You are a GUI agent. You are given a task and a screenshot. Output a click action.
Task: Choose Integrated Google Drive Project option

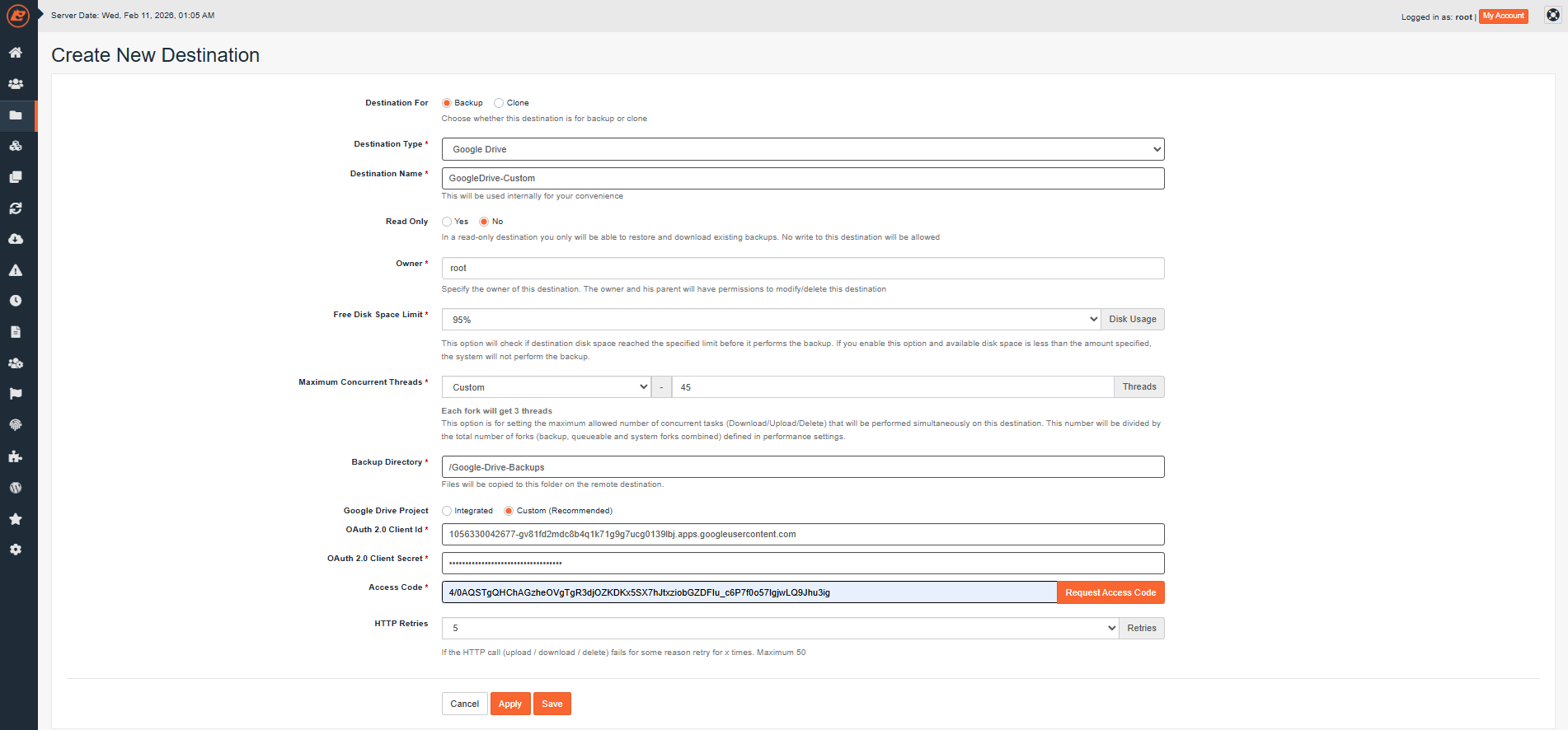coord(447,511)
